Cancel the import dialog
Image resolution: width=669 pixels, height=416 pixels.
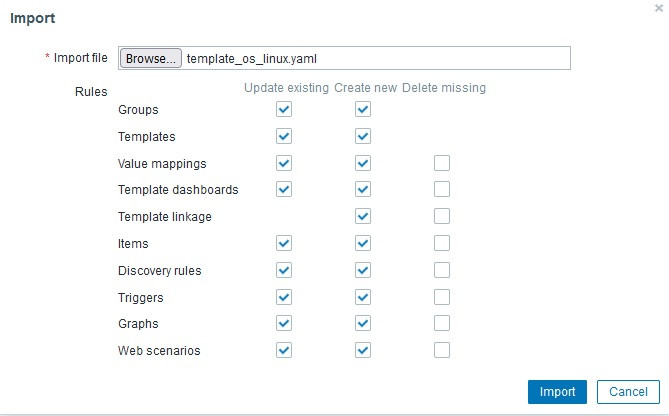tap(628, 392)
